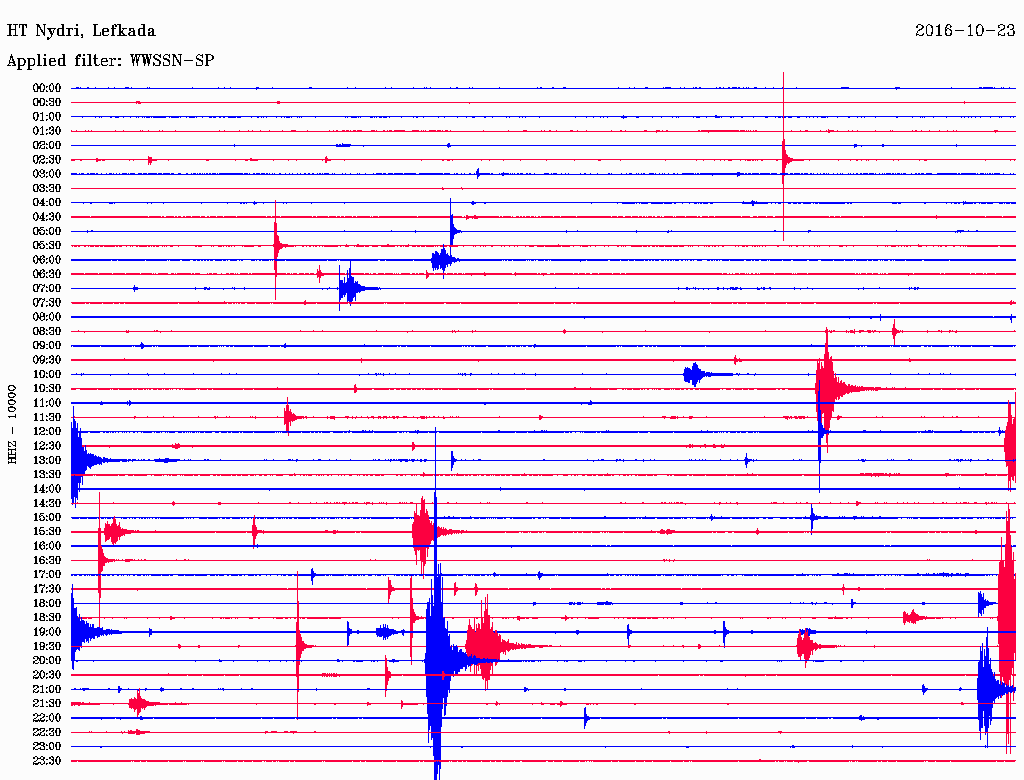The image size is (1024, 780).
Task: Click the 13:00 time label
Action: 47,461
